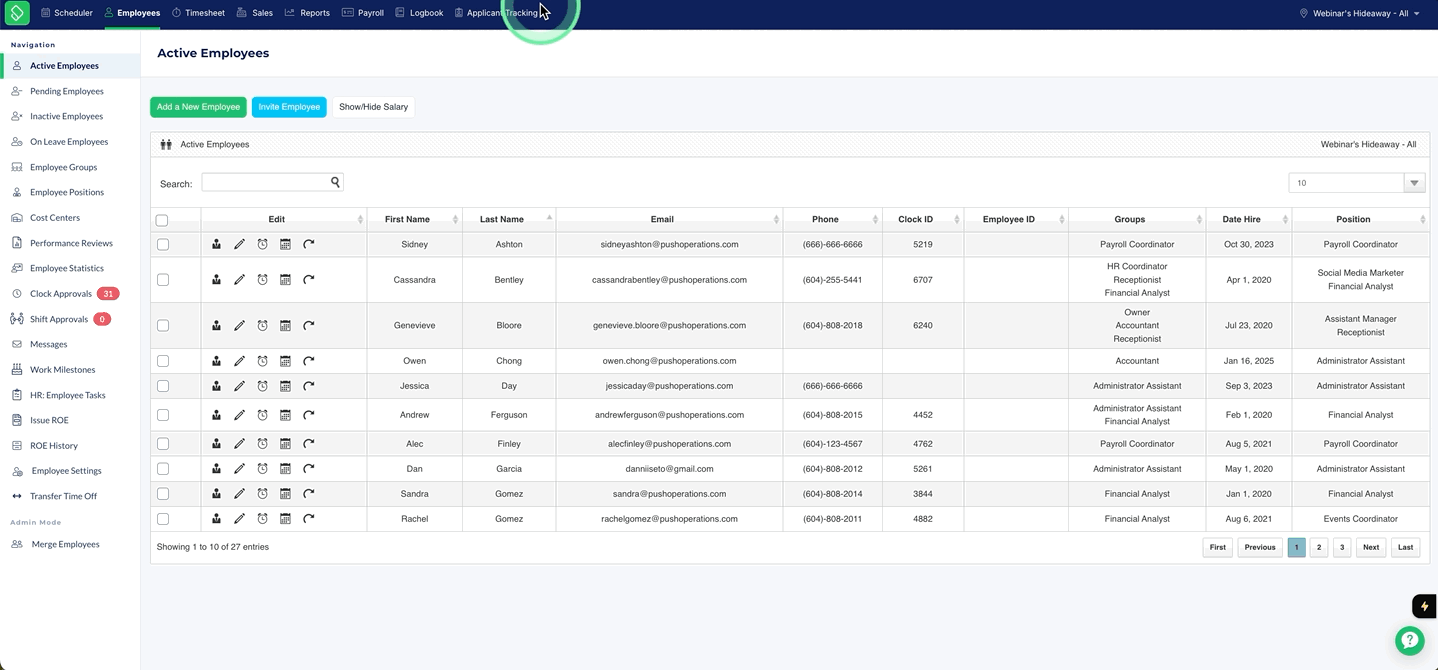Sort table by Phone column
Viewport: 1438px width, 670px height.
click(x=832, y=219)
